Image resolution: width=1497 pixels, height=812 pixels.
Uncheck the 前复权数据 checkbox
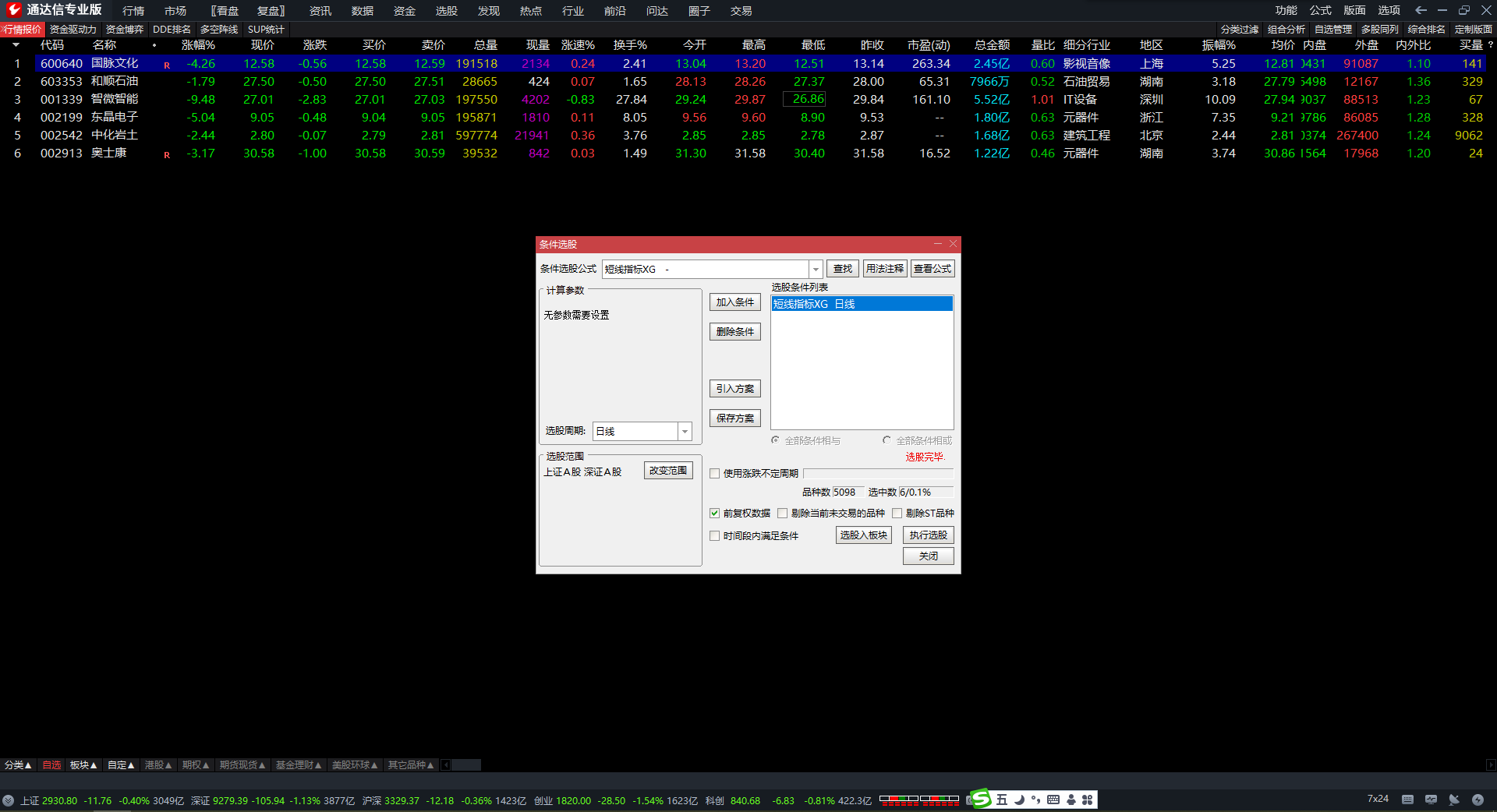click(x=714, y=513)
